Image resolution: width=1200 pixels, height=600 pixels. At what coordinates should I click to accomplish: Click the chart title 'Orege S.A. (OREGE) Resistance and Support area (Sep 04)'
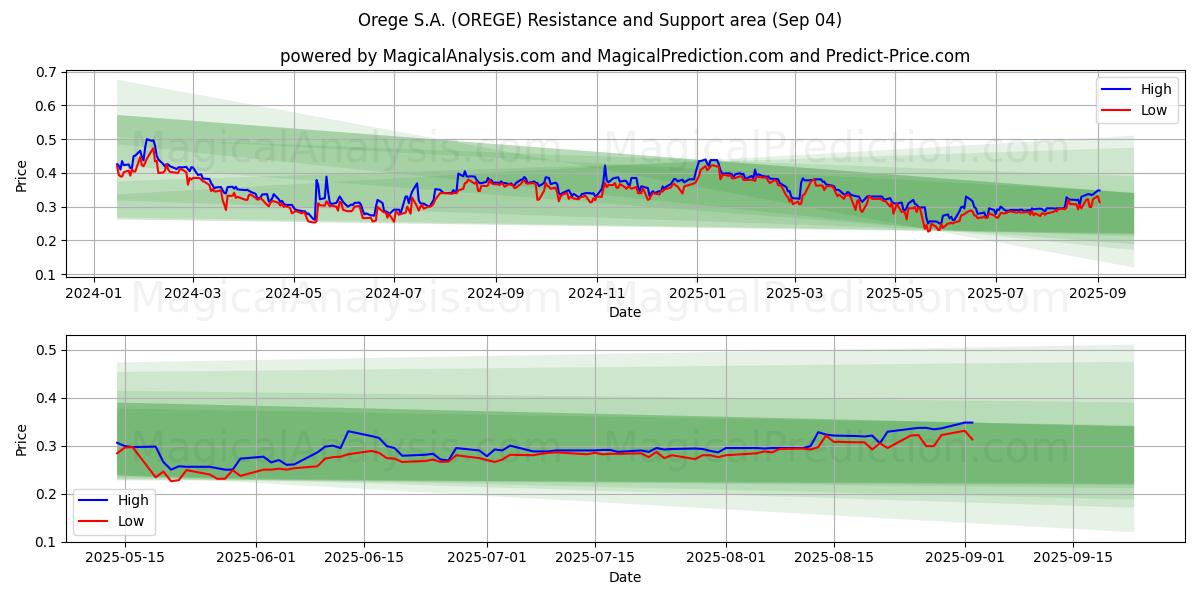[600, 20]
